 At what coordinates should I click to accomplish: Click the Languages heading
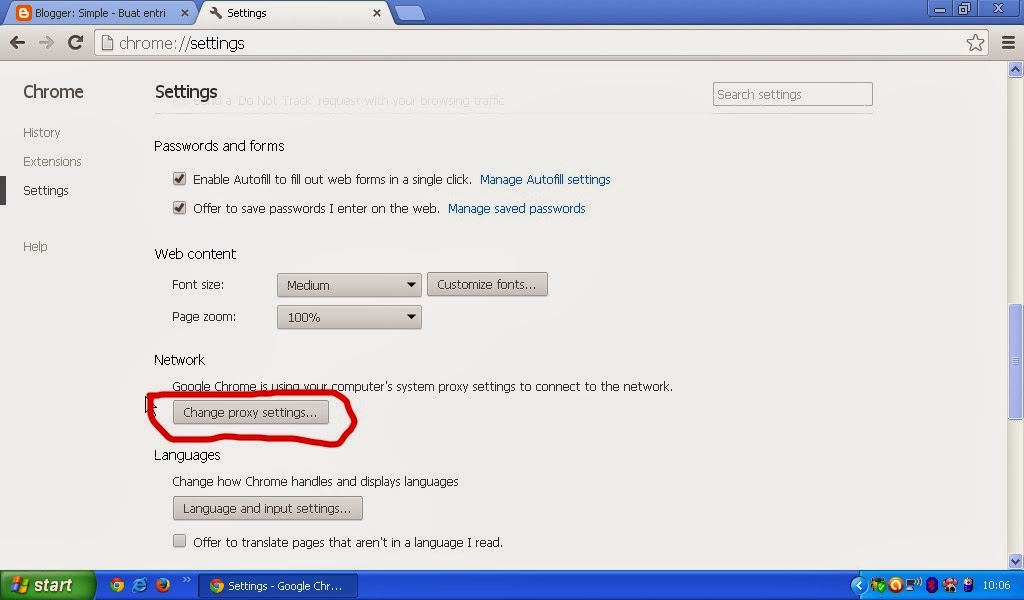(x=187, y=455)
